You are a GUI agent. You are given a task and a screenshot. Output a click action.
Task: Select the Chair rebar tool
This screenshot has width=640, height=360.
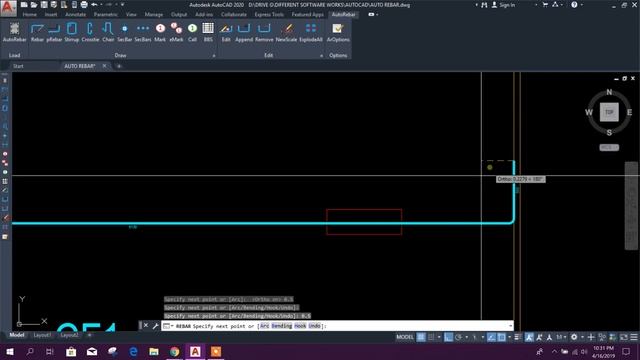pos(108,32)
